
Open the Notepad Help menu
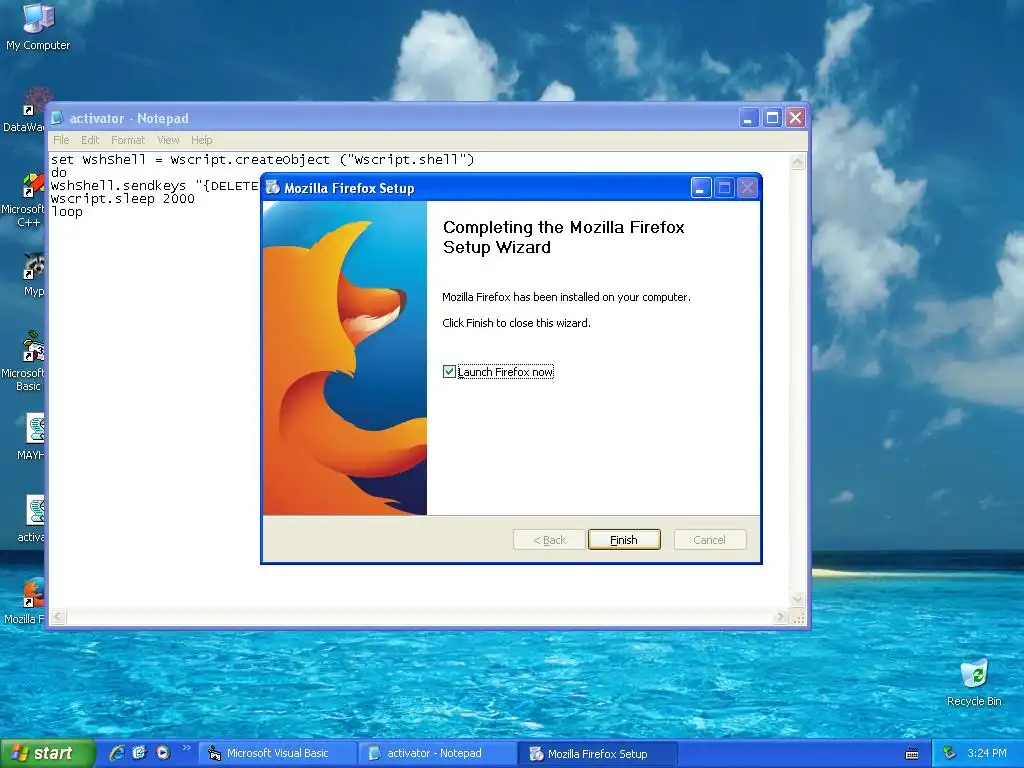pyautogui.click(x=202, y=140)
